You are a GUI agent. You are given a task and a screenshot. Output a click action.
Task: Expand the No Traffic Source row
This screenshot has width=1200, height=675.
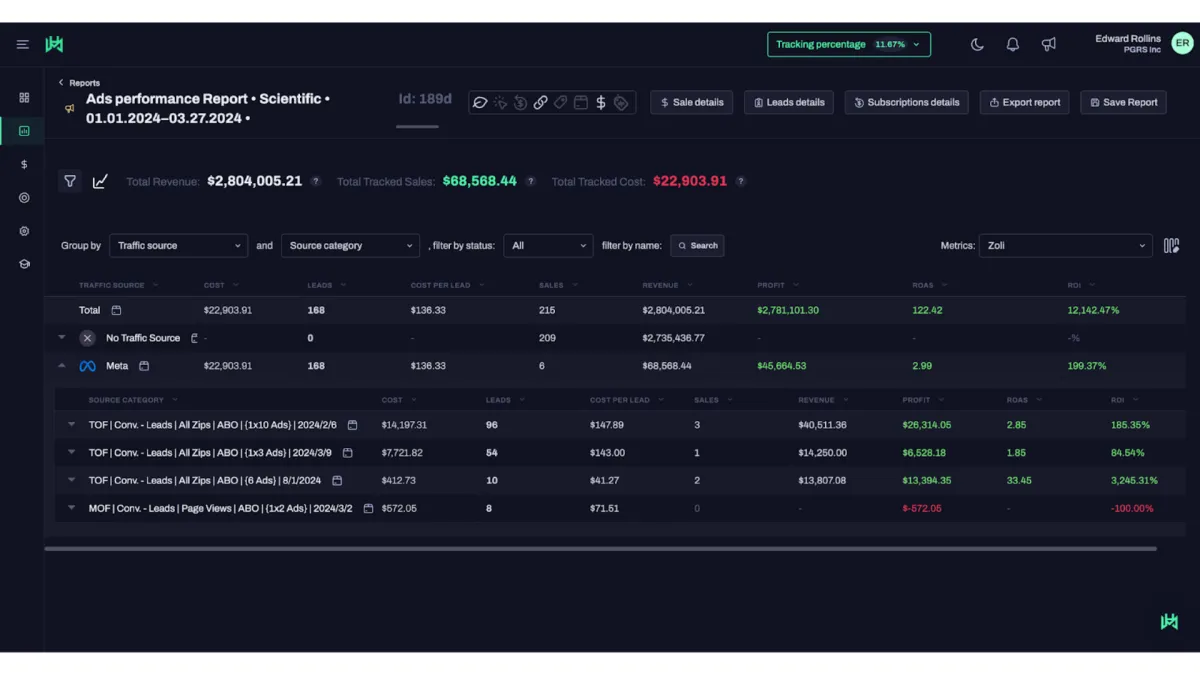click(62, 338)
